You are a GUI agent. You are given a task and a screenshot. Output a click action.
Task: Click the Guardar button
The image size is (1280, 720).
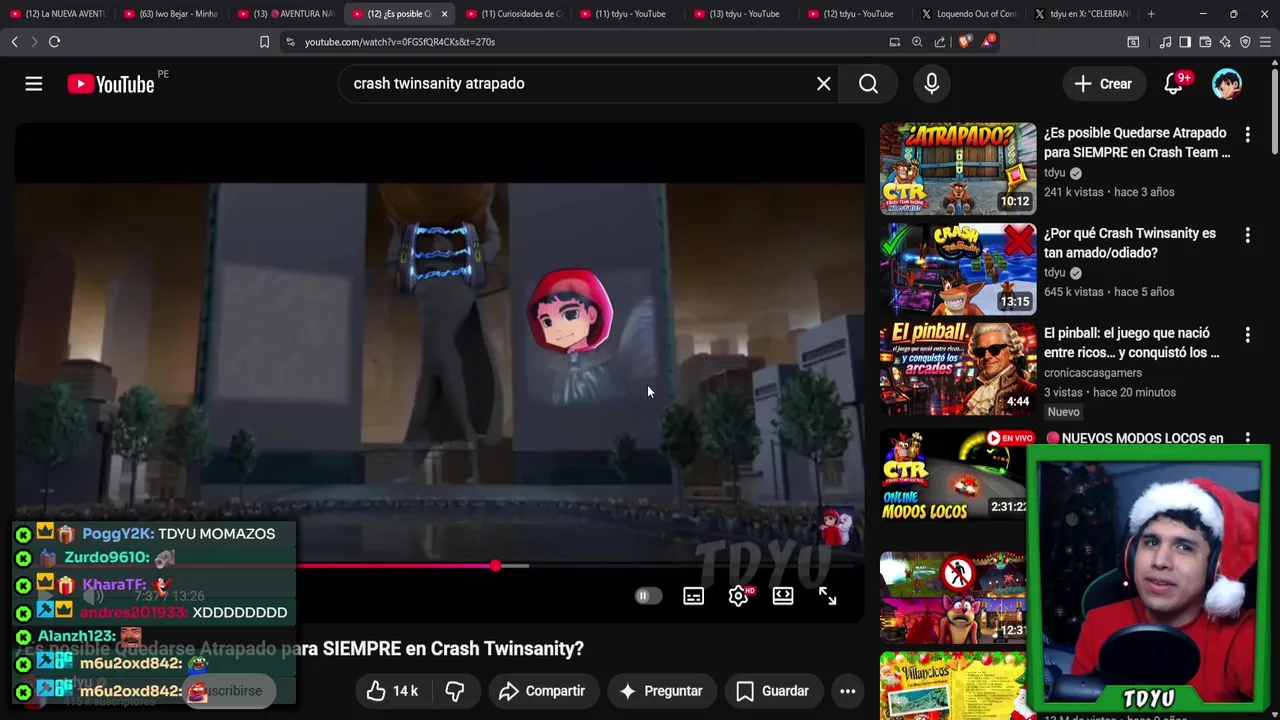coord(772,691)
